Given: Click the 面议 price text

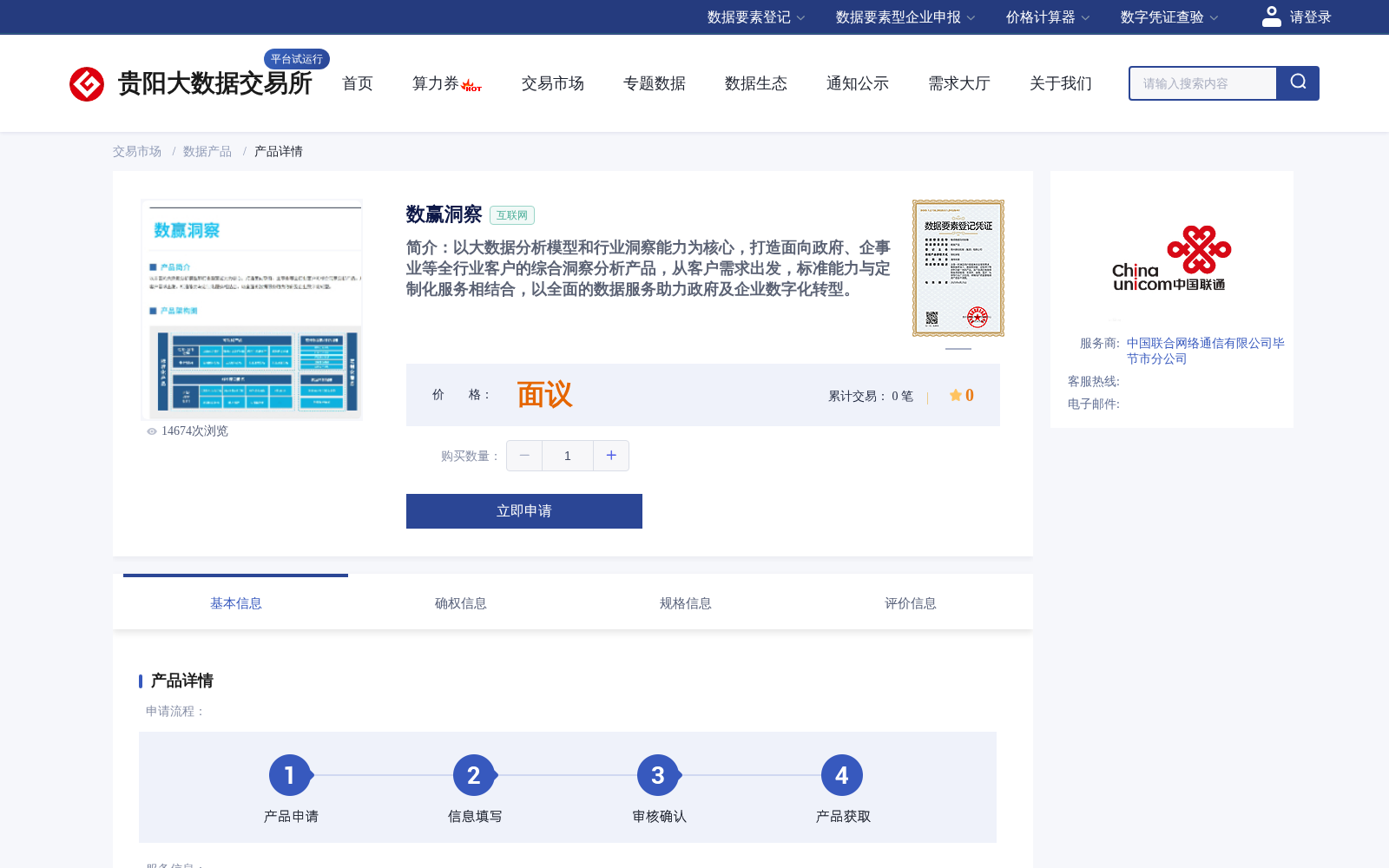Looking at the screenshot, I should click(x=545, y=395).
